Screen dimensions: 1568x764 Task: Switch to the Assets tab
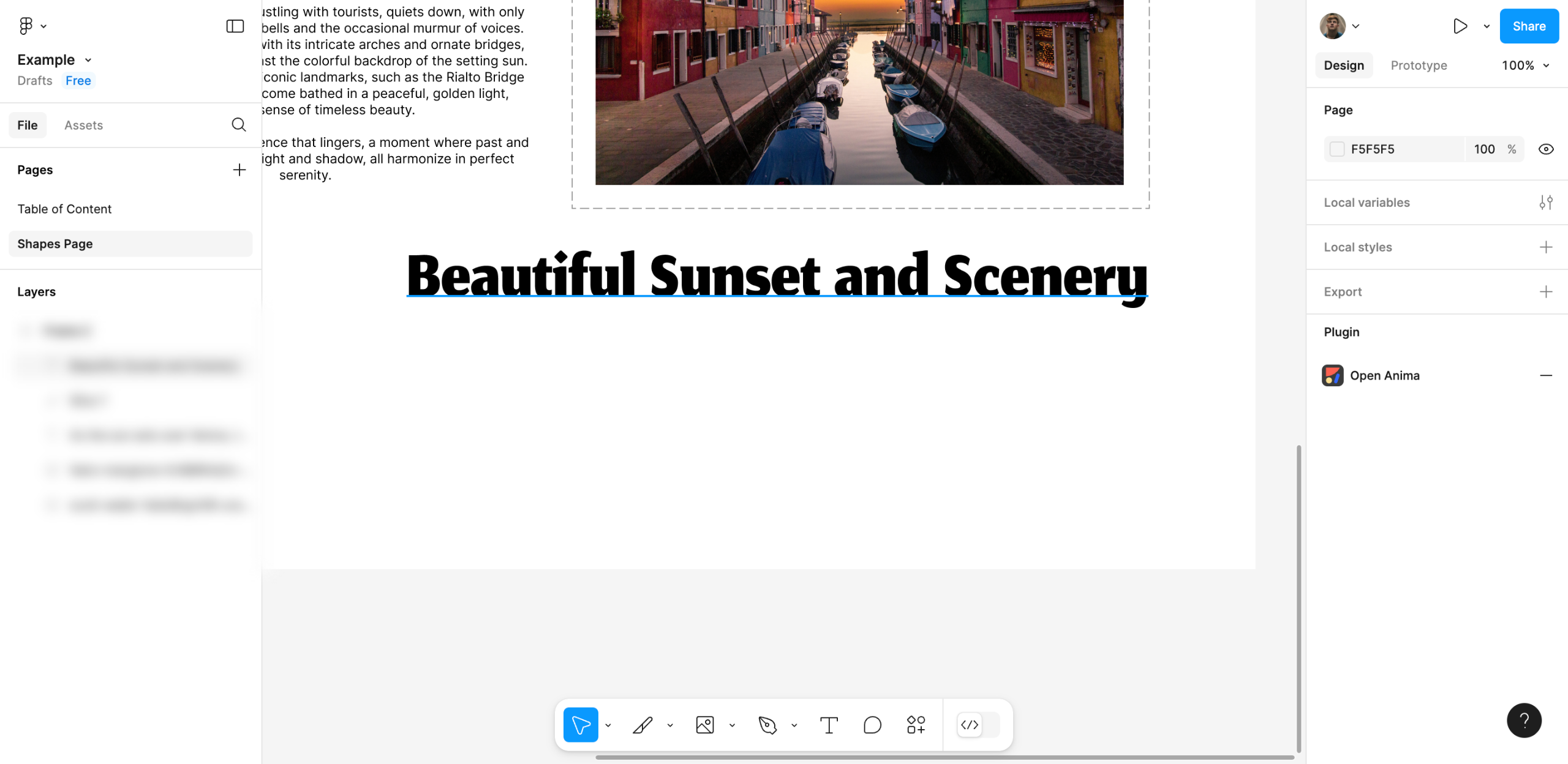83,125
